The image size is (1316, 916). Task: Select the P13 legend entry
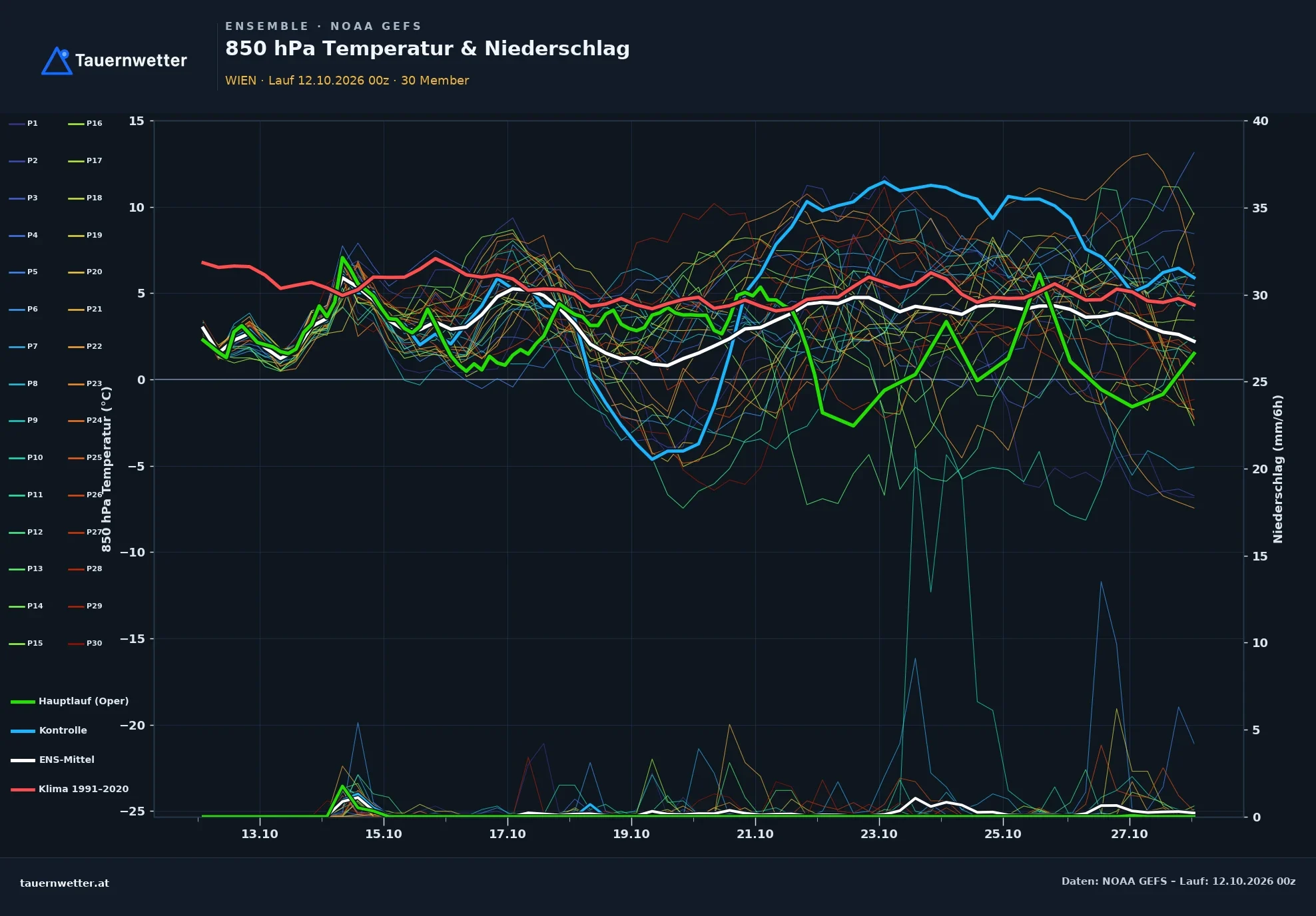26,569
